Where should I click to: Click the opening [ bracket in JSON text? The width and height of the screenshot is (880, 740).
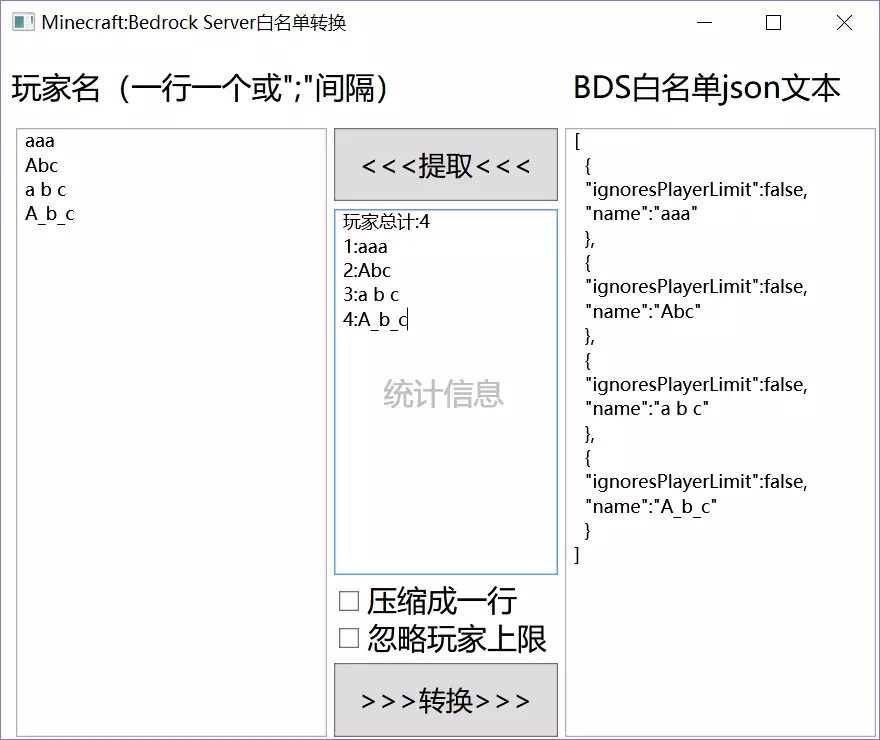pyautogui.click(x=577, y=141)
